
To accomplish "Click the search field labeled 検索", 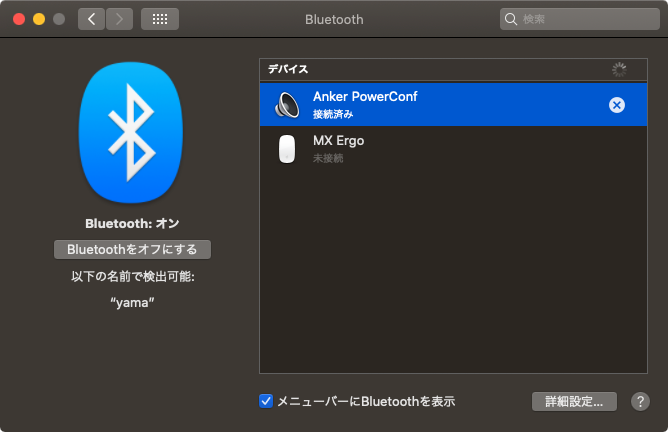I will click(x=579, y=19).
